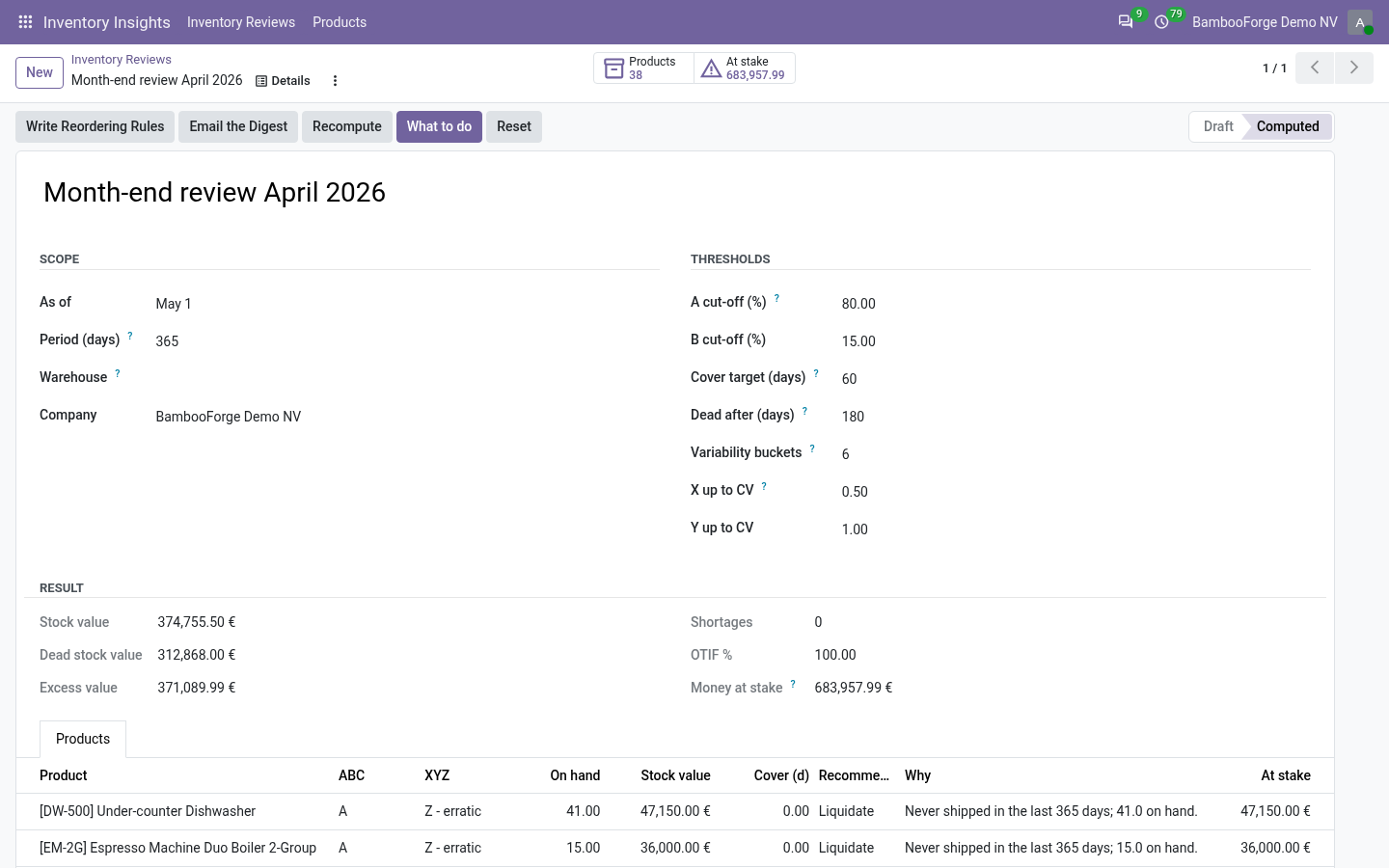The image size is (1389, 868).
Task: Click the As of date field
Action: pos(405,304)
